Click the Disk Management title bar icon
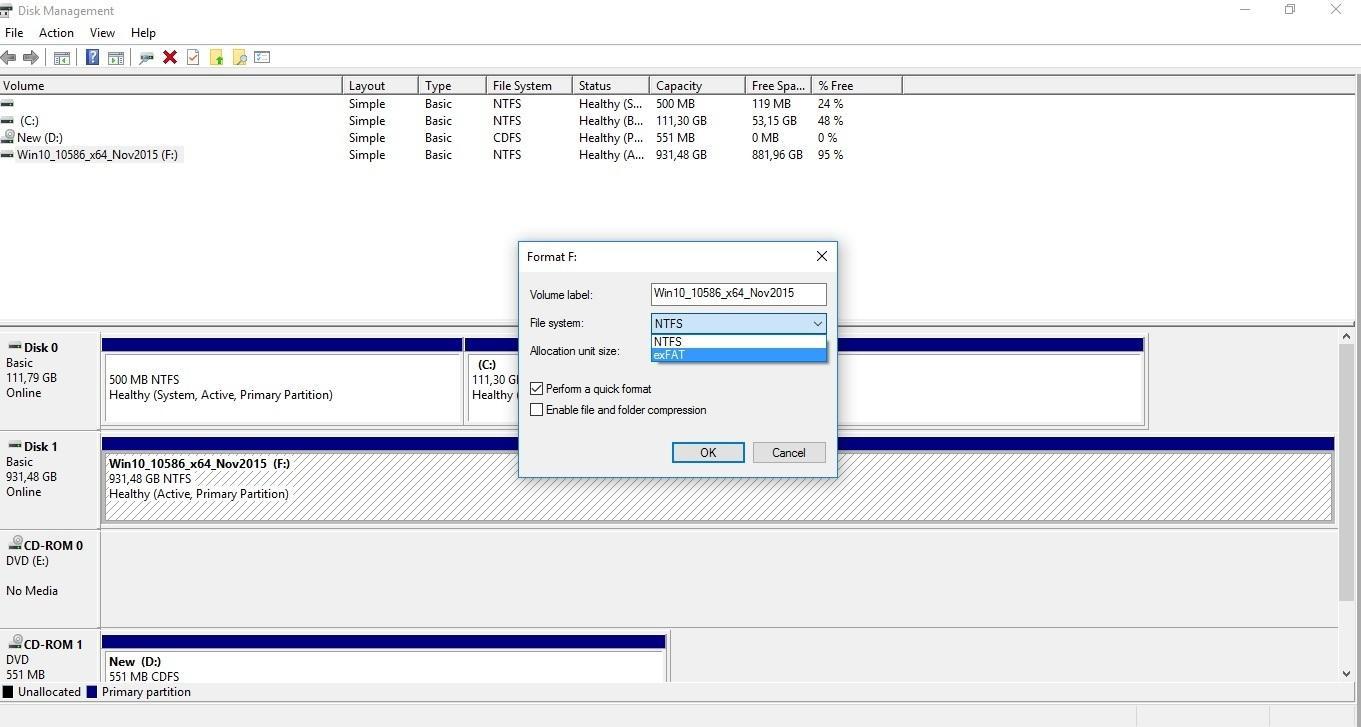This screenshot has width=1361, height=727. pyautogui.click(x=7, y=10)
